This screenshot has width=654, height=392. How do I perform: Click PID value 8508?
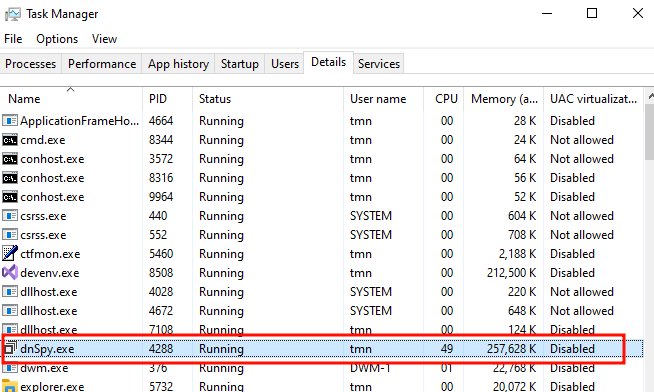[x=161, y=273]
